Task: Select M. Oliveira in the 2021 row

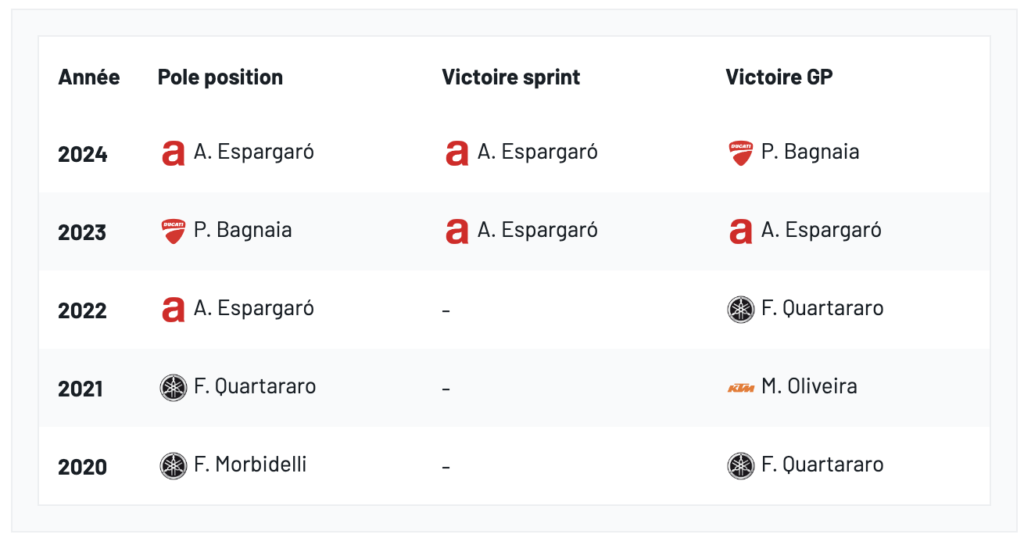Action: point(809,386)
